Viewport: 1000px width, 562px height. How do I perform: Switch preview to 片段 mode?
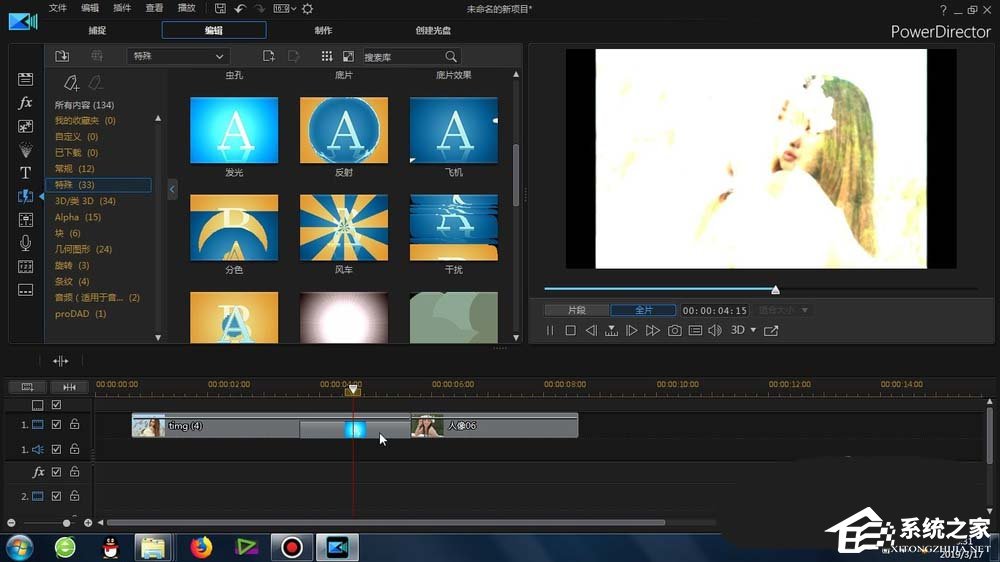[x=576, y=310]
